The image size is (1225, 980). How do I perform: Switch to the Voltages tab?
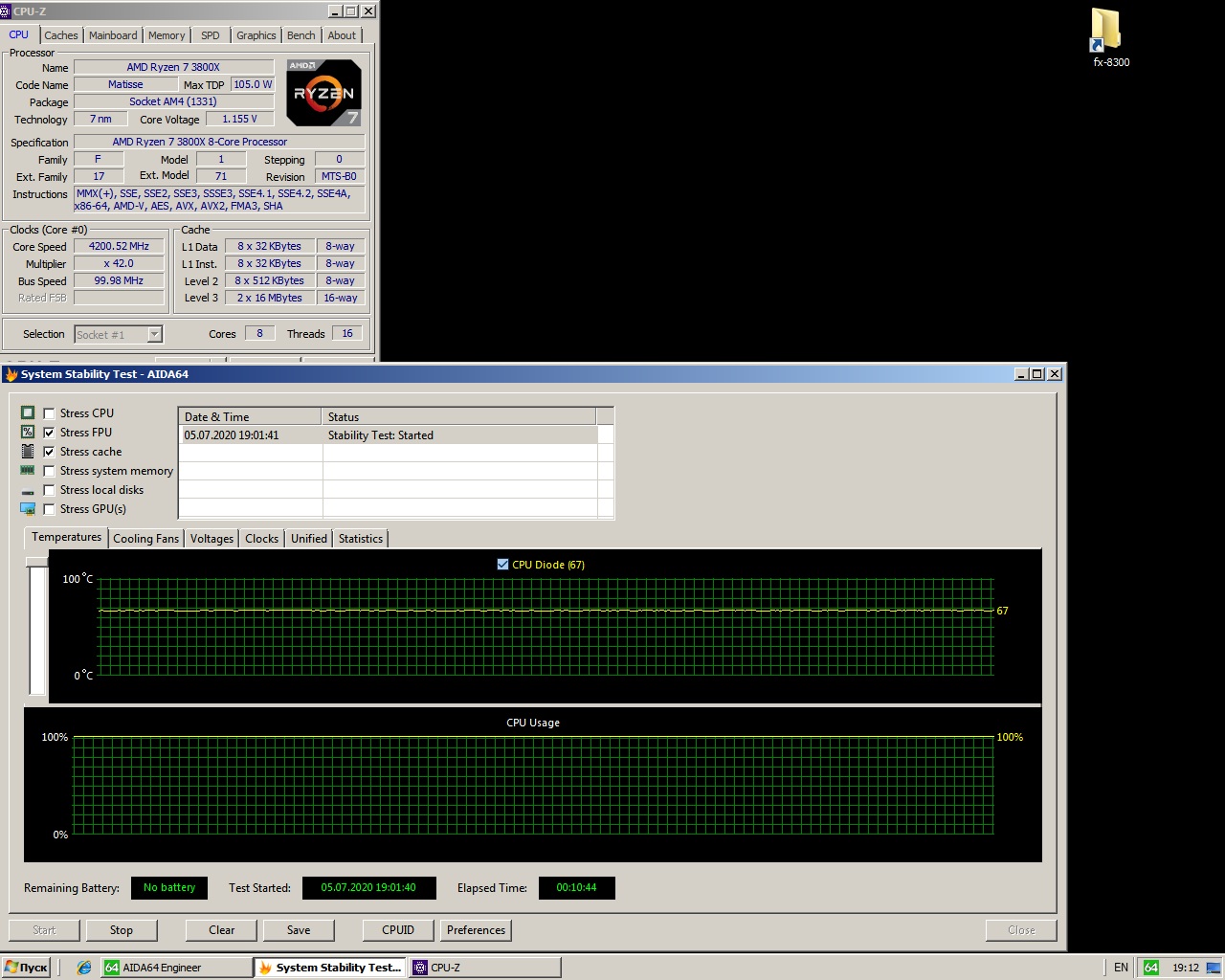coord(212,539)
